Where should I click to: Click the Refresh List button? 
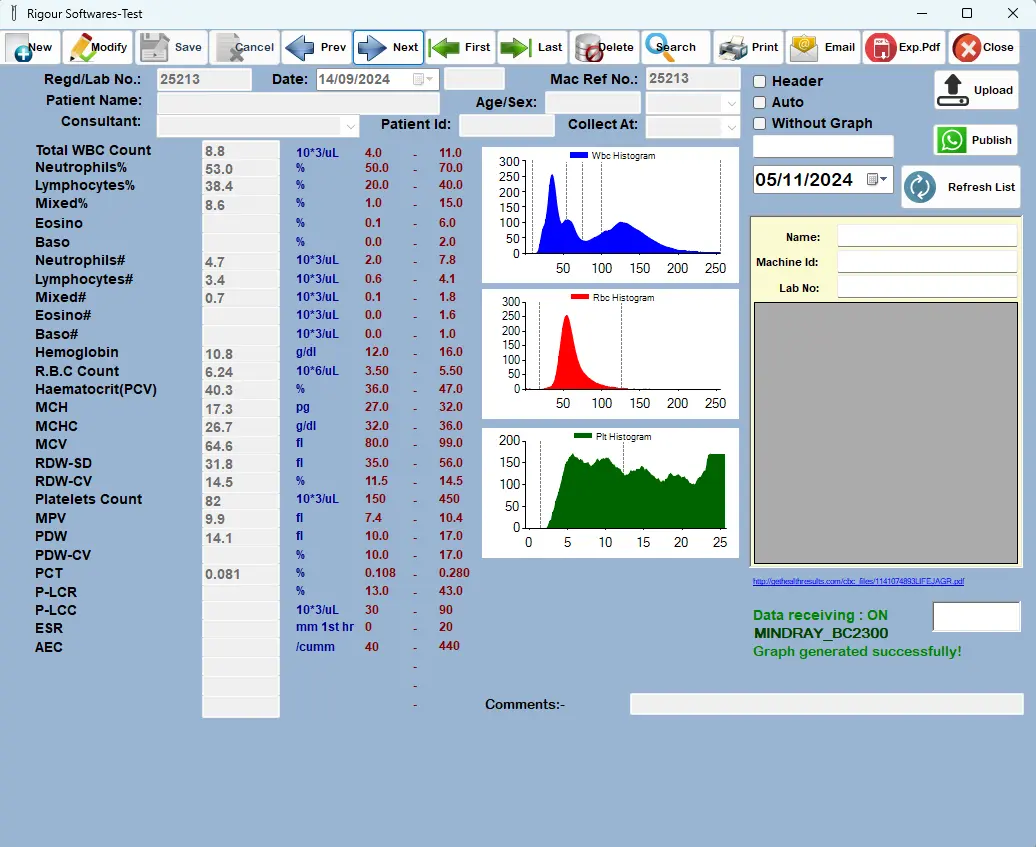point(960,187)
